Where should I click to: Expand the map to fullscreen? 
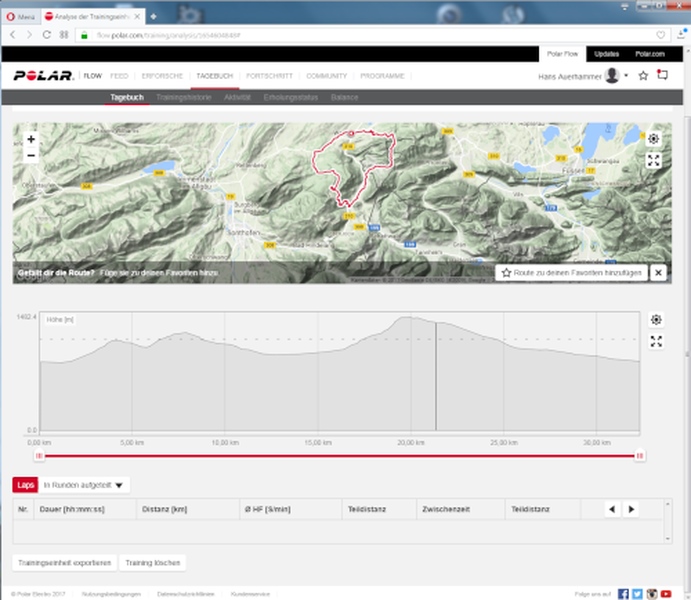(x=654, y=160)
